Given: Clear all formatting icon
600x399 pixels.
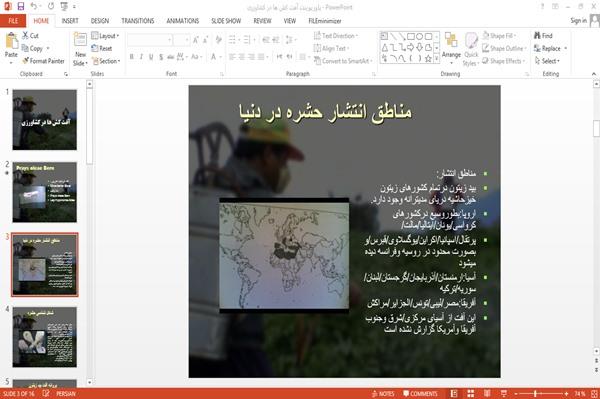Looking at the screenshot, I should click(x=218, y=40).
